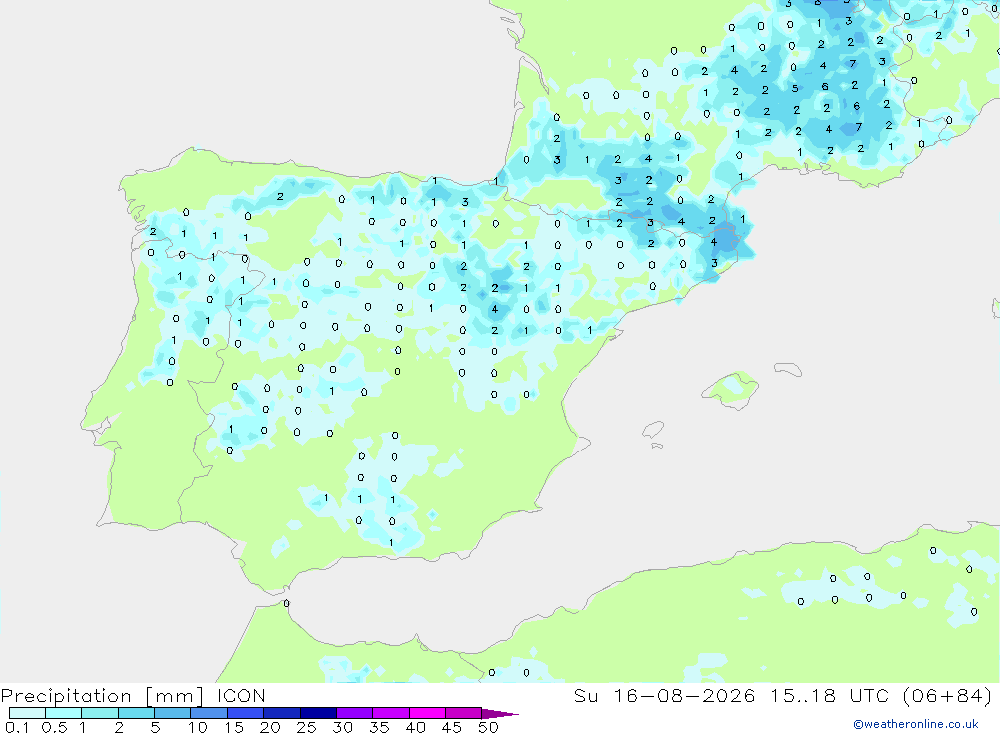Click the legend label "0.5"
The image size is (1000, 733).
pyautogui.click(x=55, y=727)
